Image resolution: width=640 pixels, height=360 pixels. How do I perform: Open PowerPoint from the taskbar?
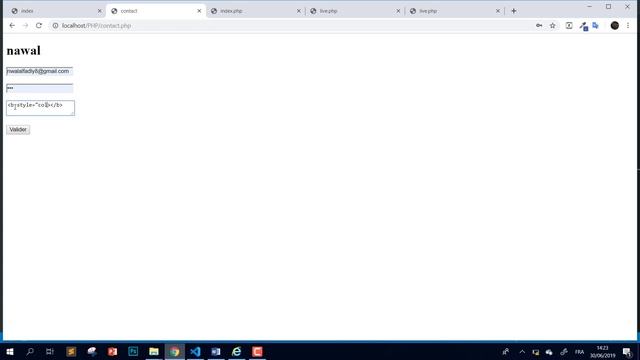[112, 351]
